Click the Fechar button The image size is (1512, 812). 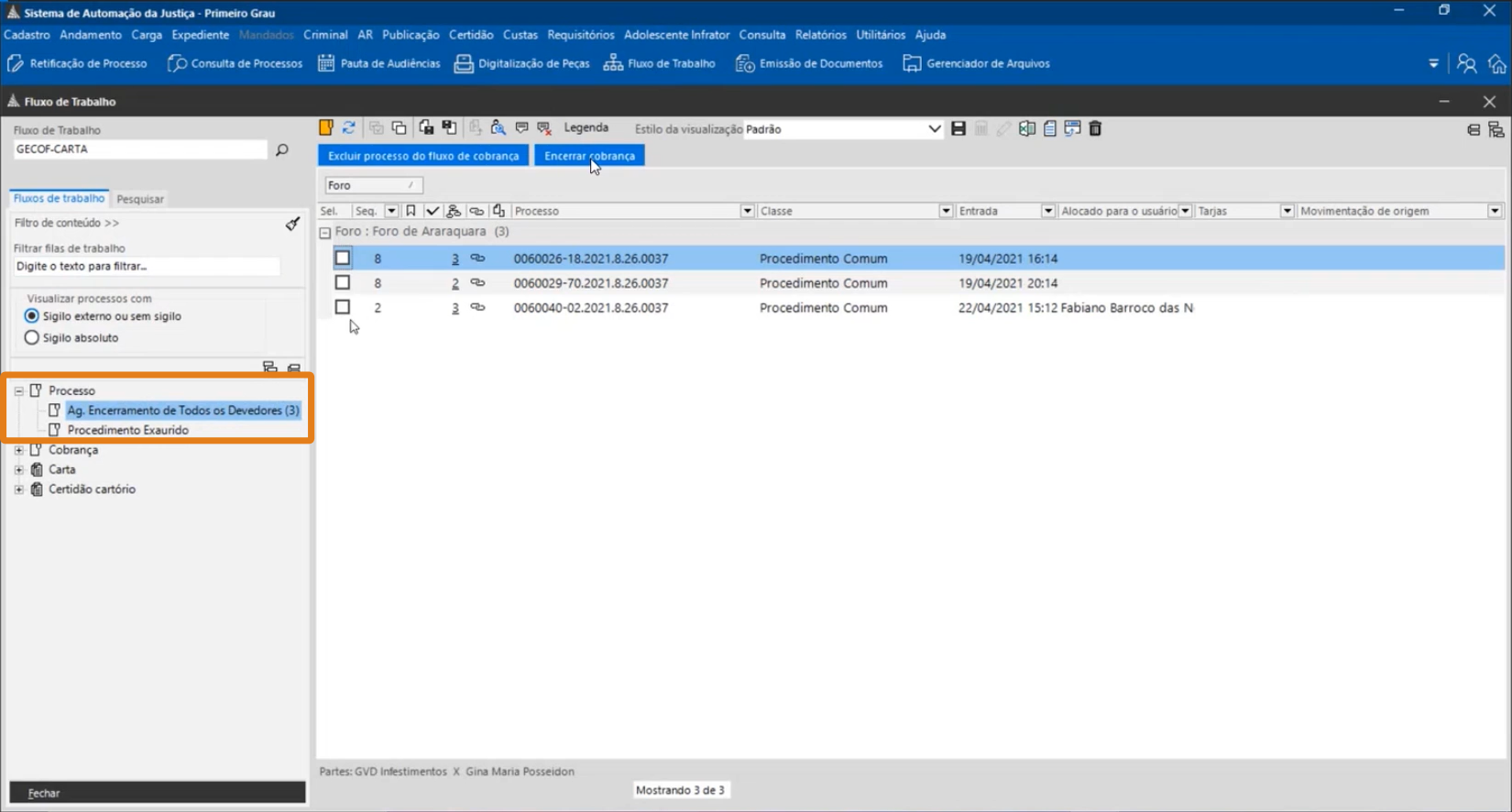click(158, 793)
